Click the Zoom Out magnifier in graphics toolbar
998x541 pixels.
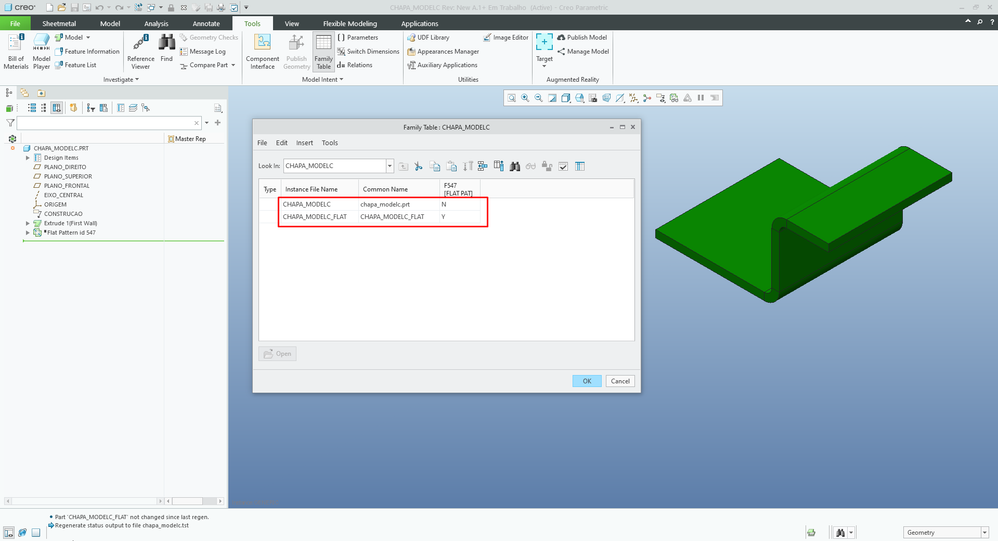point(538,98)
